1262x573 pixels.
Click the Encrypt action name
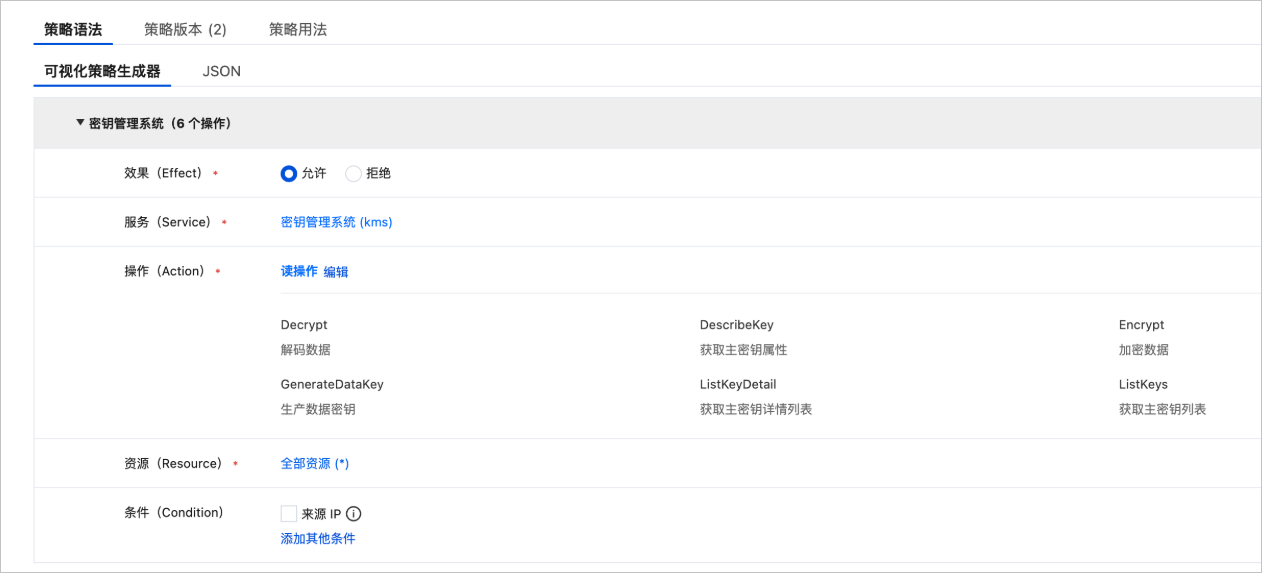[x=1141, y=325]
